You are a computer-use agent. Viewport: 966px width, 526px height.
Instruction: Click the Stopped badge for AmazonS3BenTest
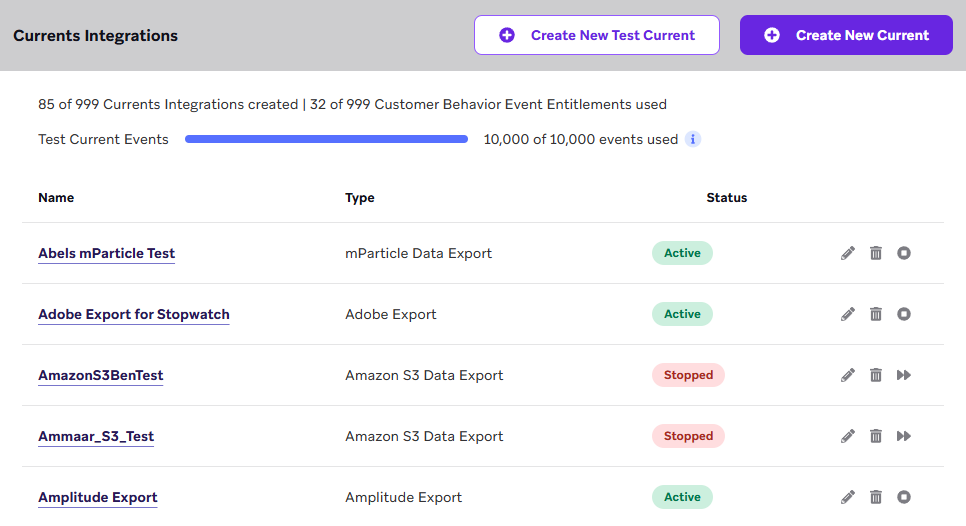(688, 375)
